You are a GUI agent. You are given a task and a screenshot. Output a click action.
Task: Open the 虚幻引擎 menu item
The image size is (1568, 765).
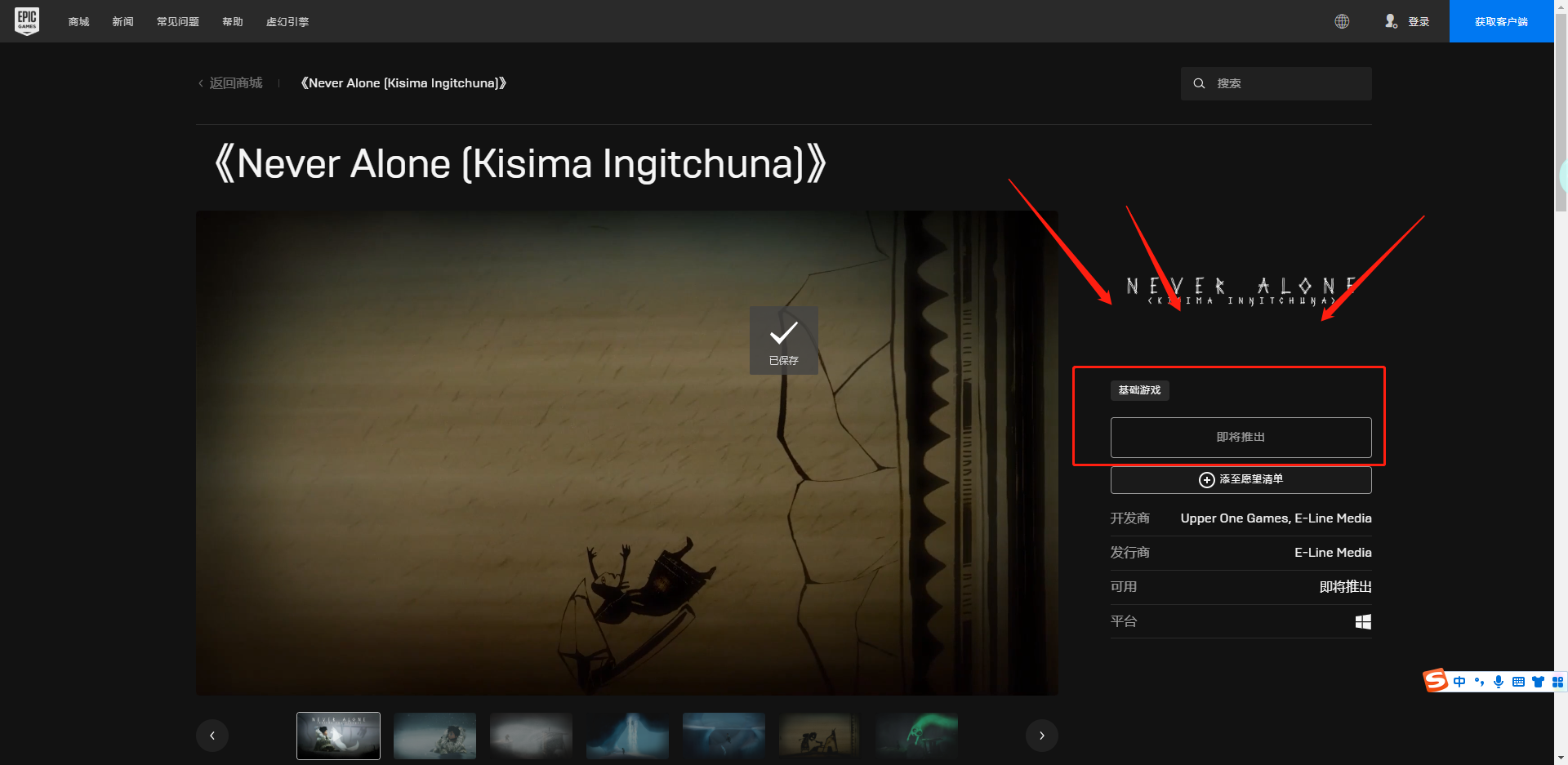[287, 22]
